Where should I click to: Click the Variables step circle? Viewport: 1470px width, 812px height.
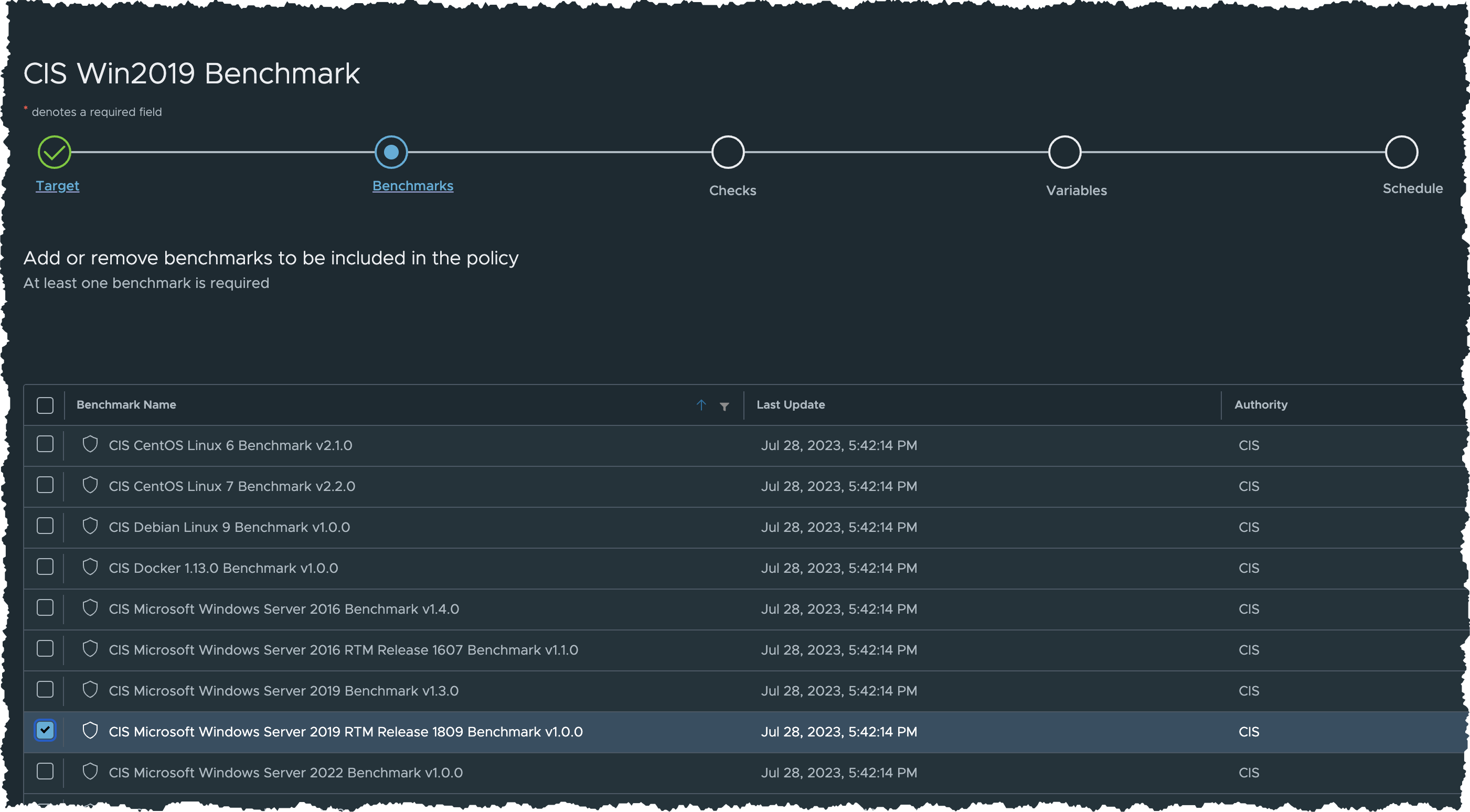(x=1064, y=152)
